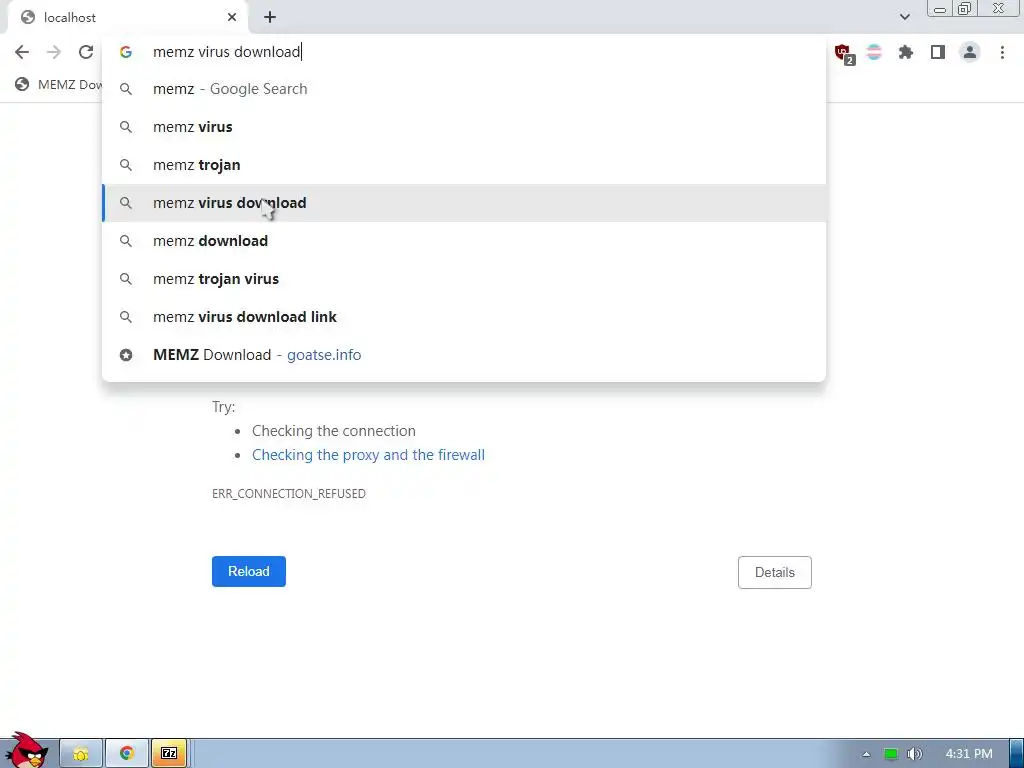Open the MEMZ Download goatse.info bookmark suggestion
The height and width of the screenshot is (768, 1024).
[464, 355]
